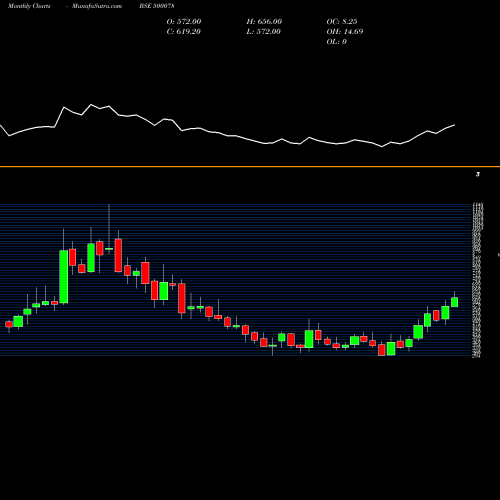Screen dimensions: 500x500
Task: Click the 'MunafaSutra.com' site name
Action: pyautogui.click(x=97, y=6)
